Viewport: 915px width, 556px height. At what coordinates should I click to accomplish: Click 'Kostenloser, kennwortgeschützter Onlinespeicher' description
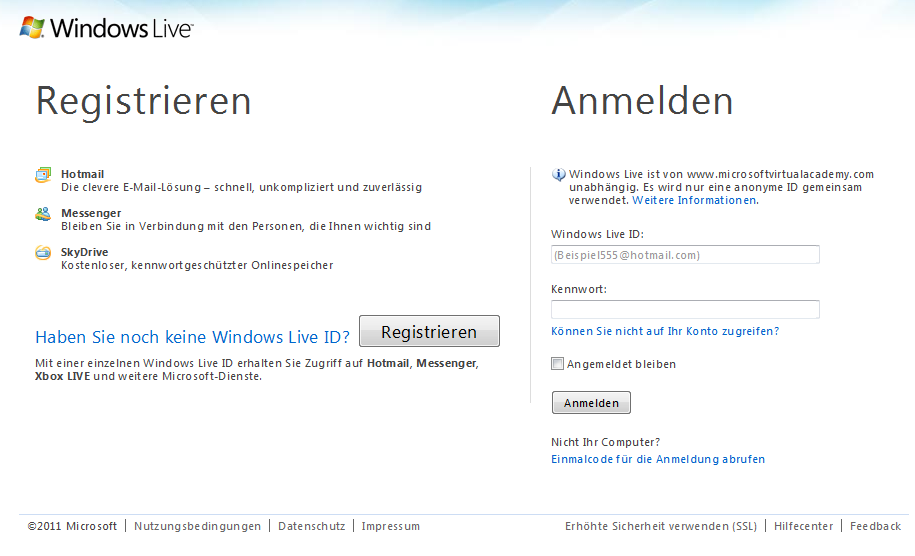197,265
